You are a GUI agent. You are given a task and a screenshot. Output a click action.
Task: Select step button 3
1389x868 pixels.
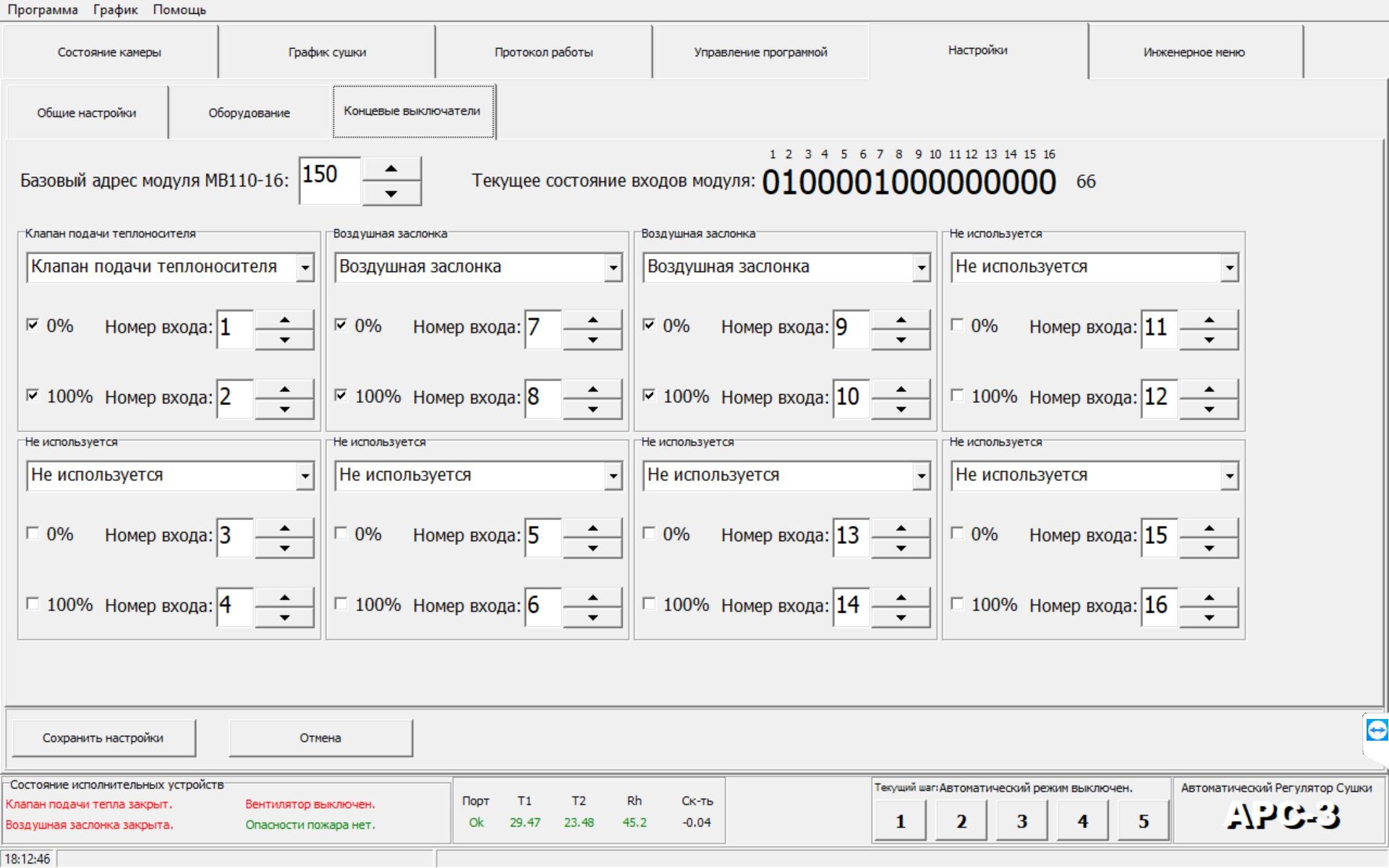1021,821
